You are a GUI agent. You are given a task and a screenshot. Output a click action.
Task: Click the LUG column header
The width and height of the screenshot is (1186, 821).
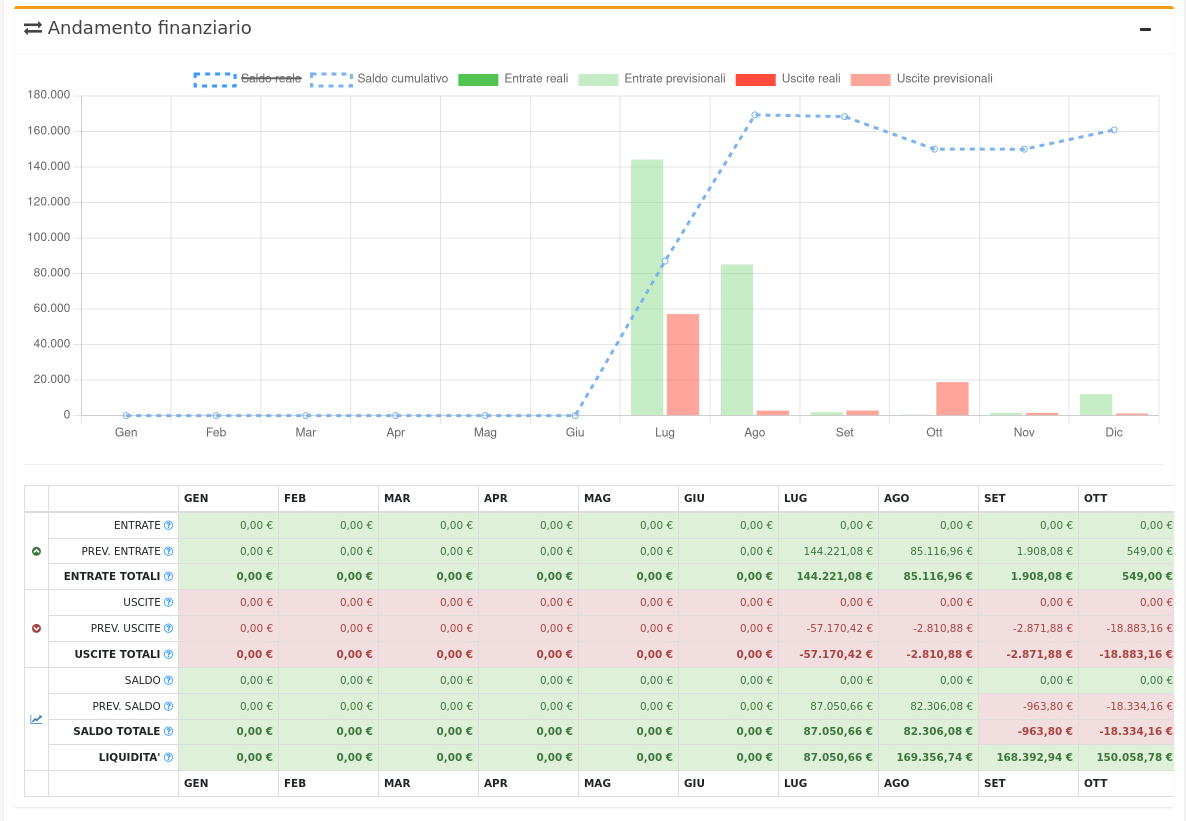(796, 498)
